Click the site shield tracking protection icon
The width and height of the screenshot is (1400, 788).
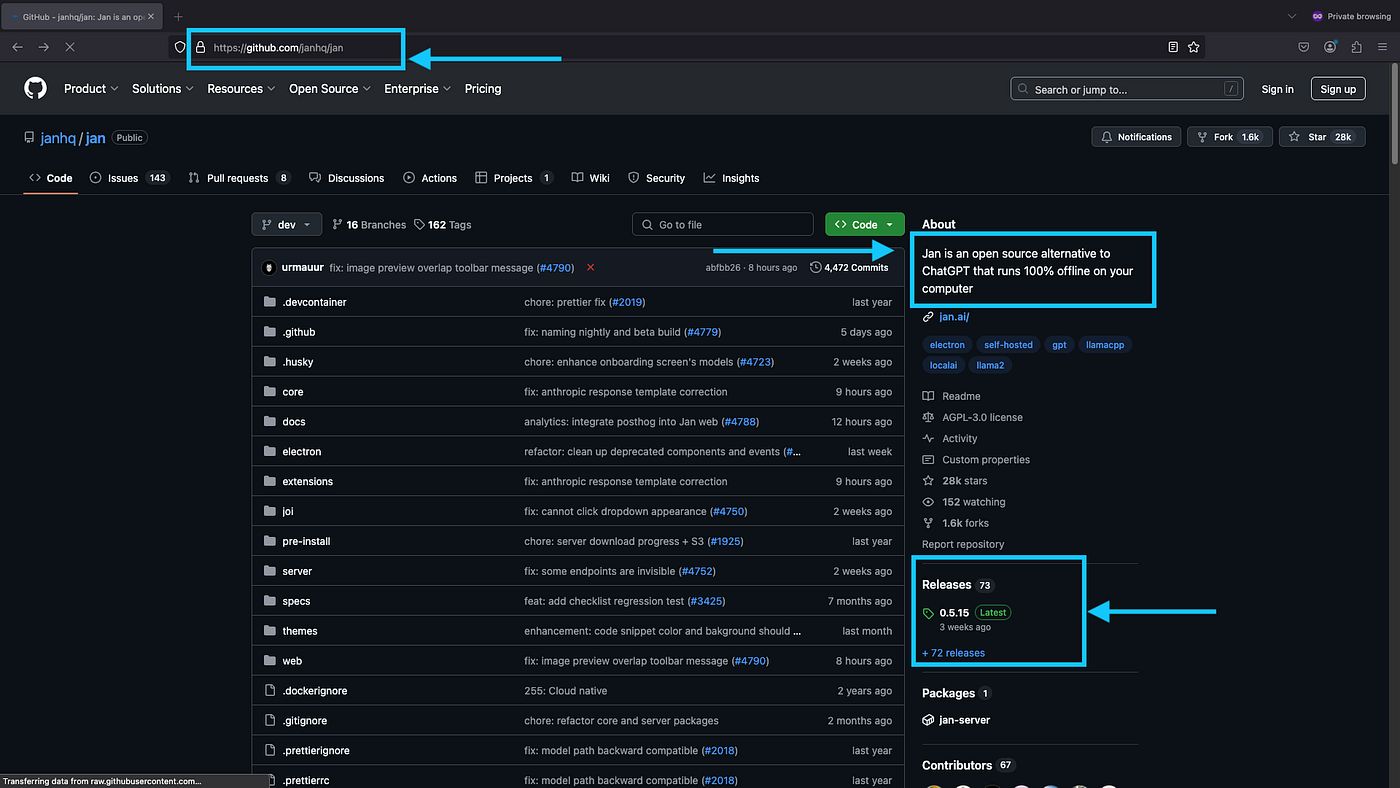(x=180, y=47)
